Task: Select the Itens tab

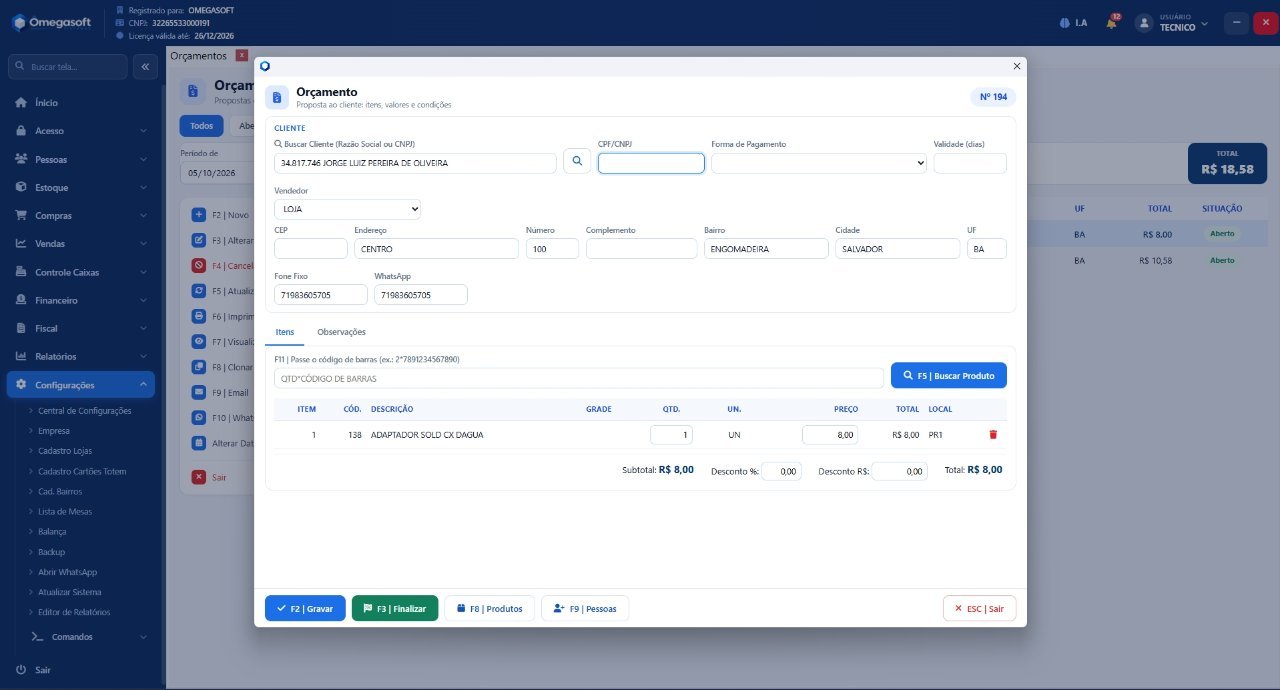Action: (285, 332)
